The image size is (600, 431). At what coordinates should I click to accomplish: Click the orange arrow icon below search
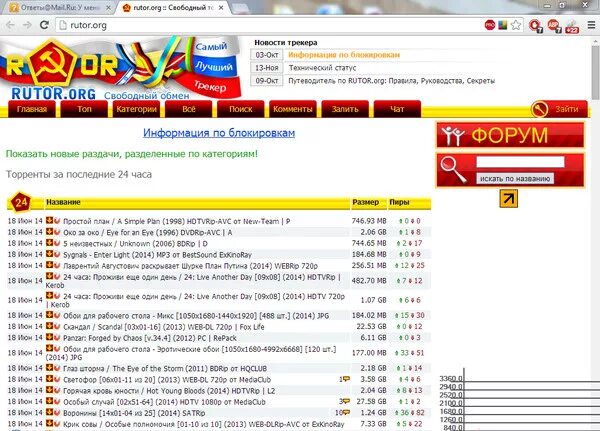click(509, 199)
